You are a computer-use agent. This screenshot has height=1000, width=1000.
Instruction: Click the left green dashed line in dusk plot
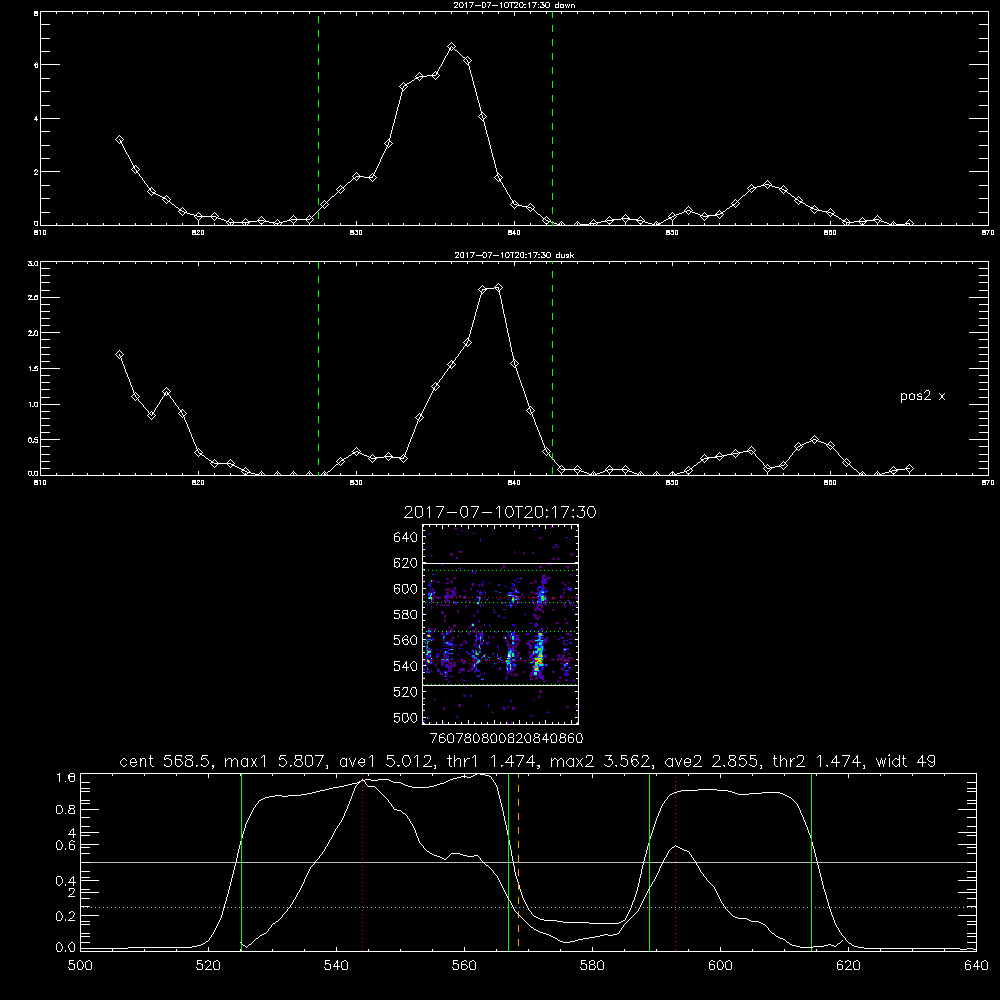pos(318,368)
